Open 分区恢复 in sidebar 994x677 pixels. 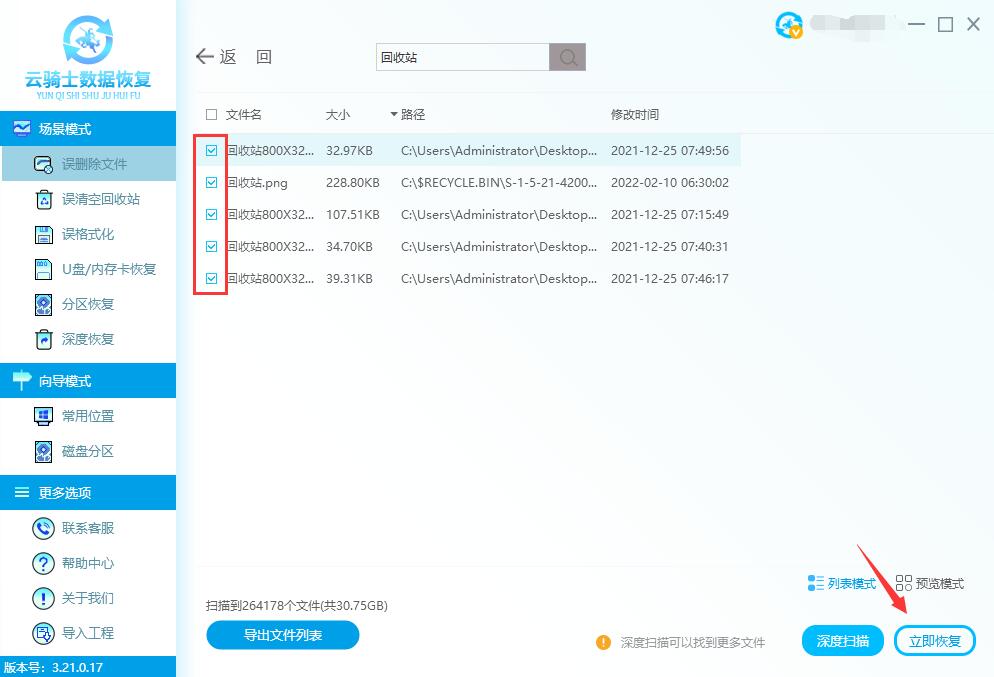pyautogui.click(x=89, y=304)
